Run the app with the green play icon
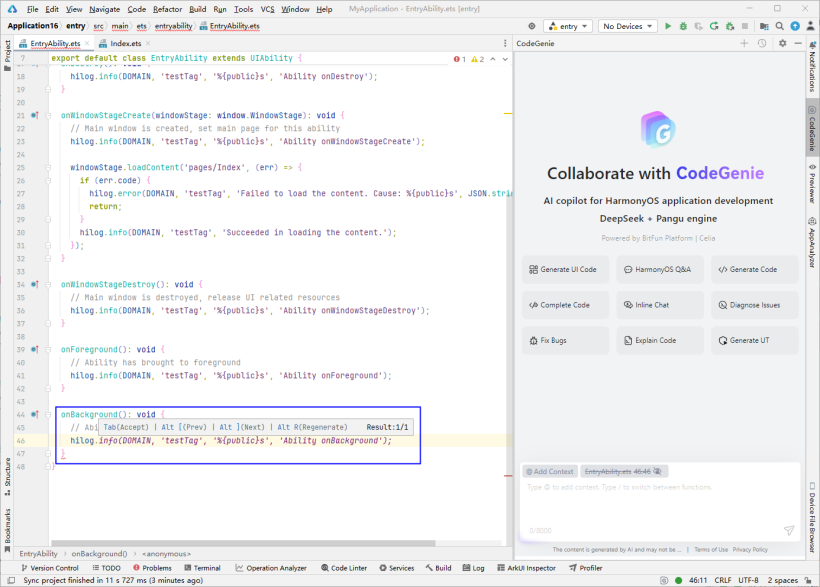Image resolution: width=820 pixels, height=587 pixels. [x=667, y=26]
